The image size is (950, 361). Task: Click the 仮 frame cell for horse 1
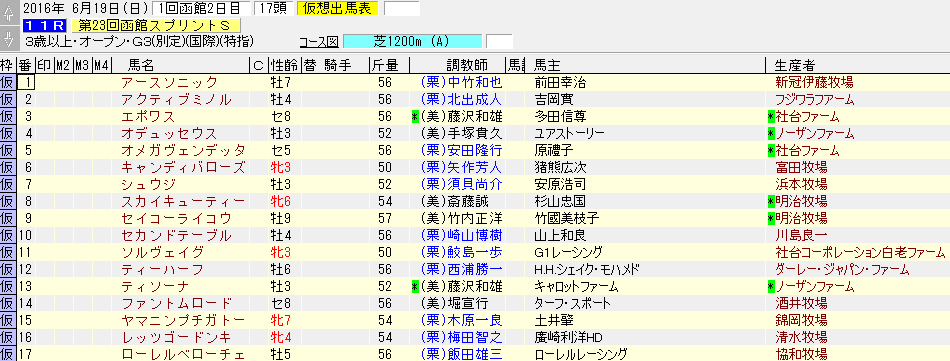click(7, 82)
